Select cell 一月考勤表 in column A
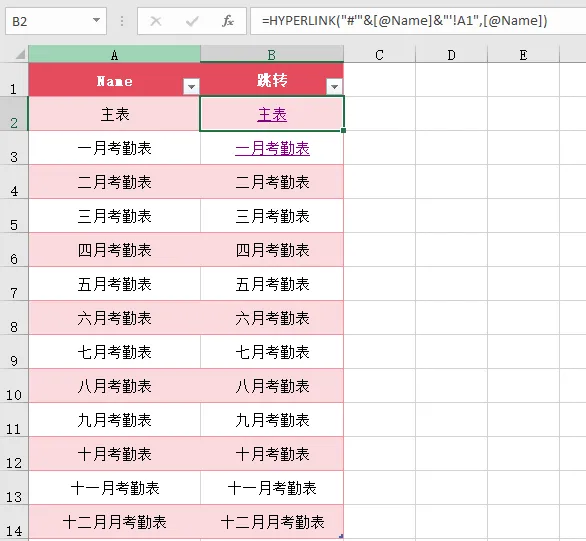Image resolution: width=586 pixels, height=541 pixels. tap(114, 148)
